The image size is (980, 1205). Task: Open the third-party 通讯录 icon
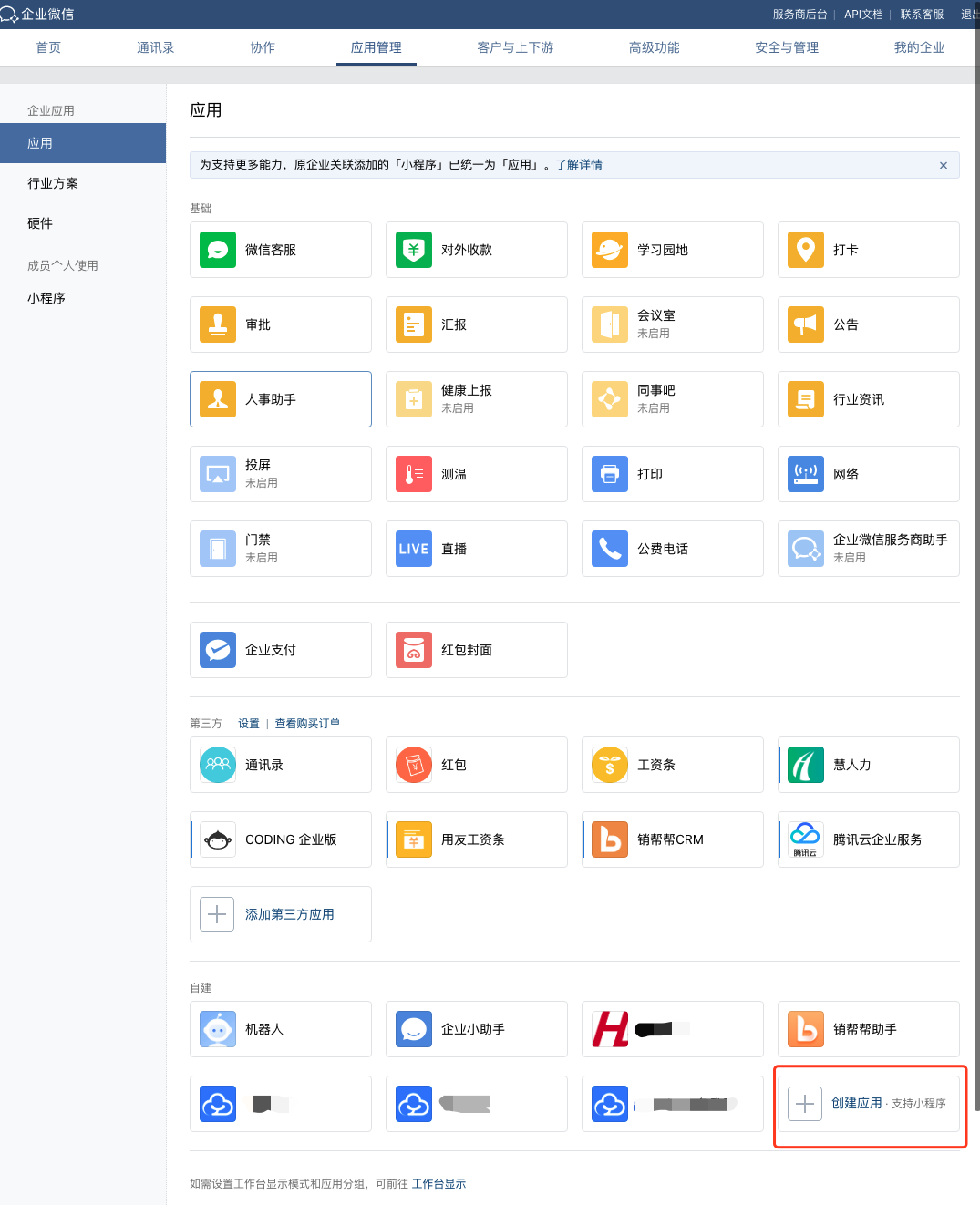(218, 765)
